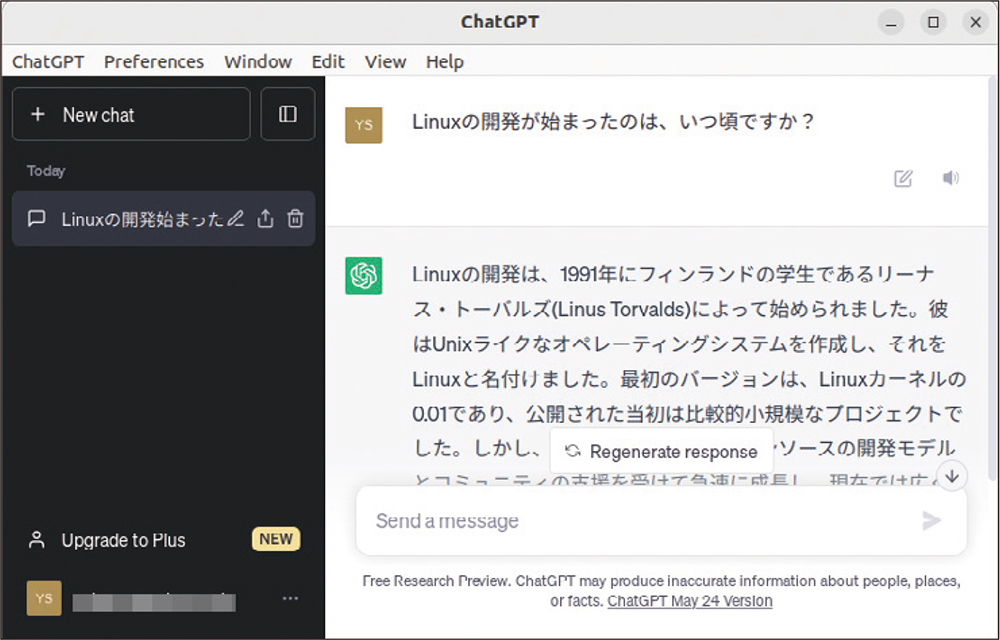
Task: Jump to the latest reply with the down arrow
Action: click(952, 479)
